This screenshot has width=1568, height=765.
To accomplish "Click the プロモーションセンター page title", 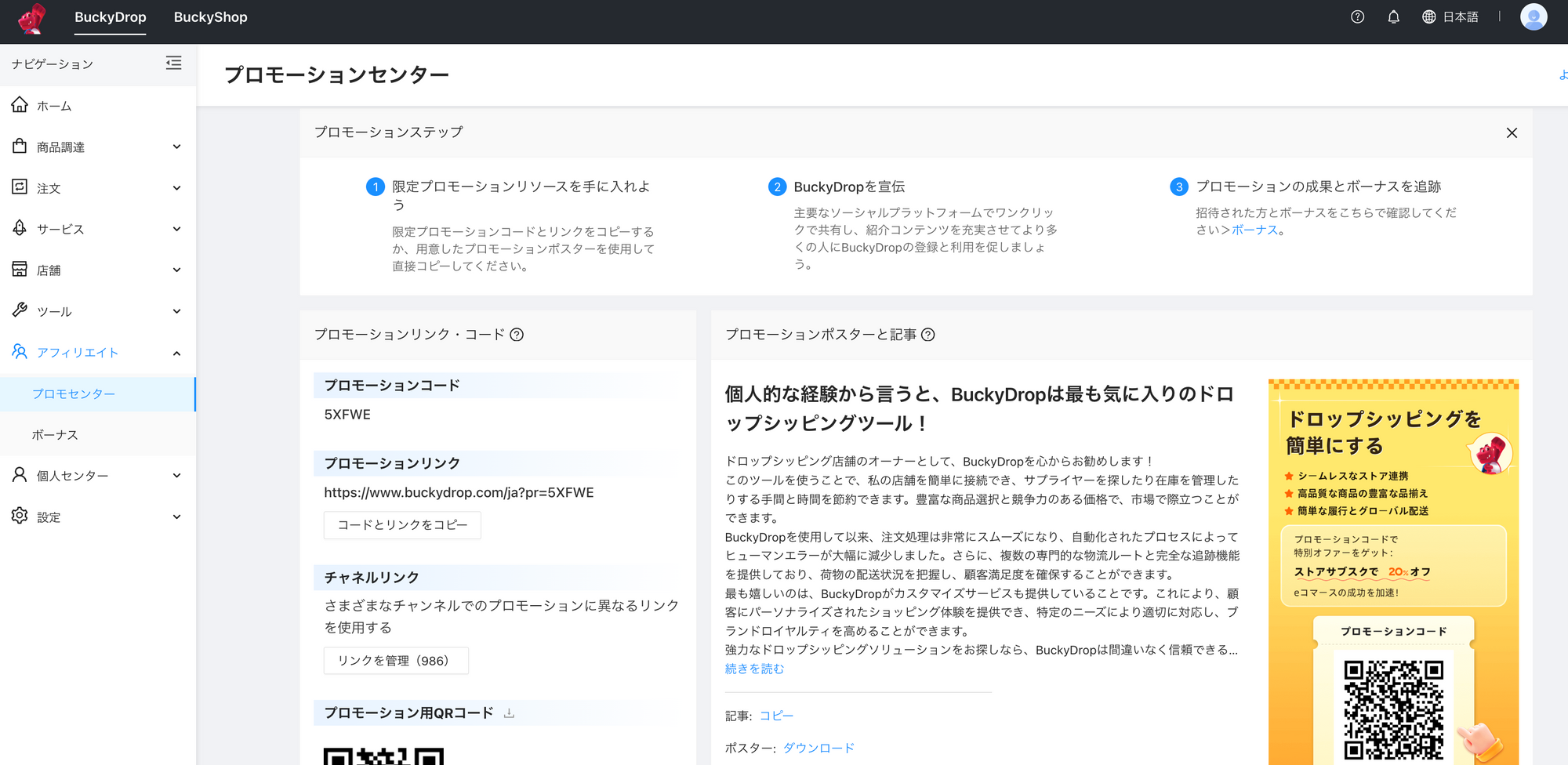I will [336, 75].
